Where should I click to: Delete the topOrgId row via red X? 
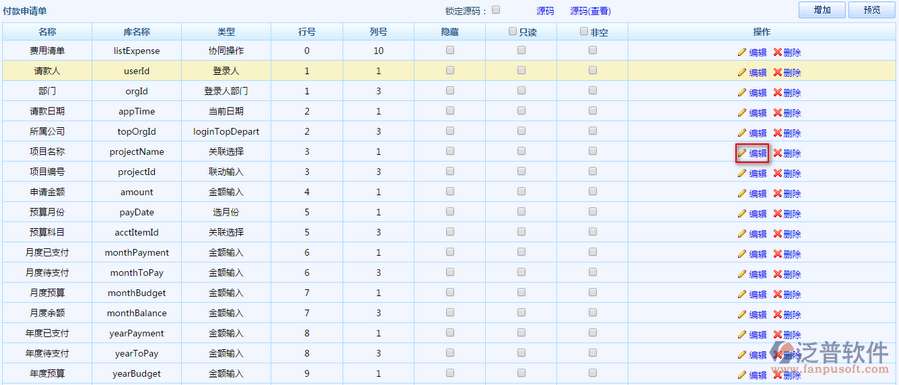(777, 133)
